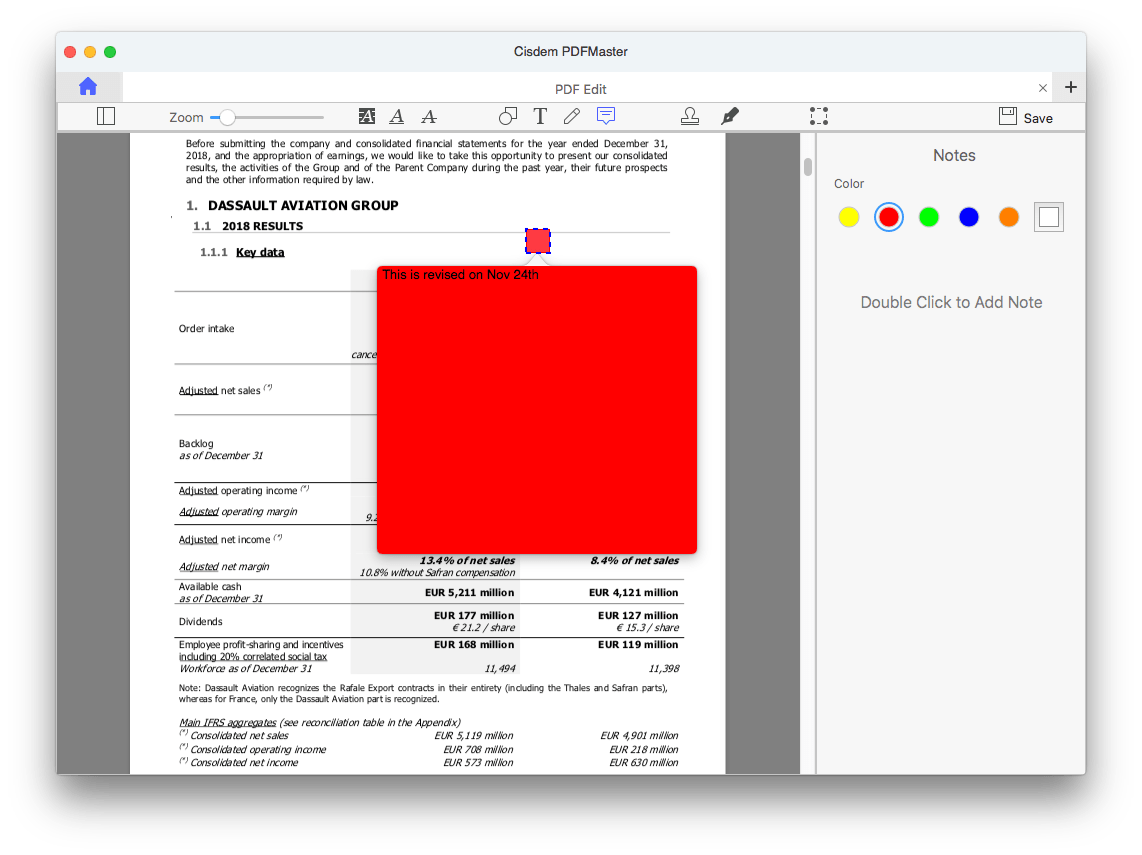Close the PDF Edit tab

1043,88
